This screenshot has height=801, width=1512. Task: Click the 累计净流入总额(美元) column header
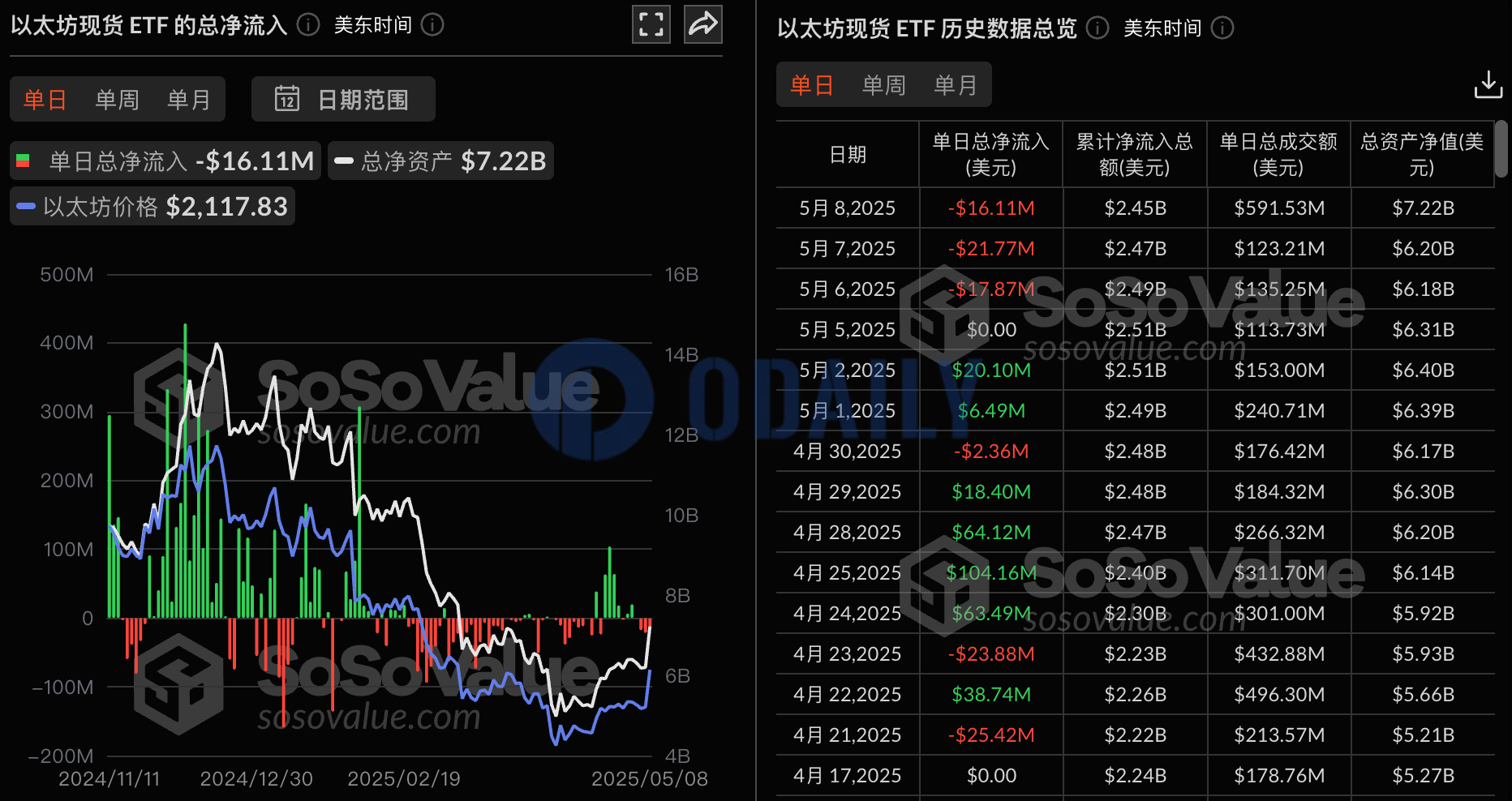(x=1134, y=154)
